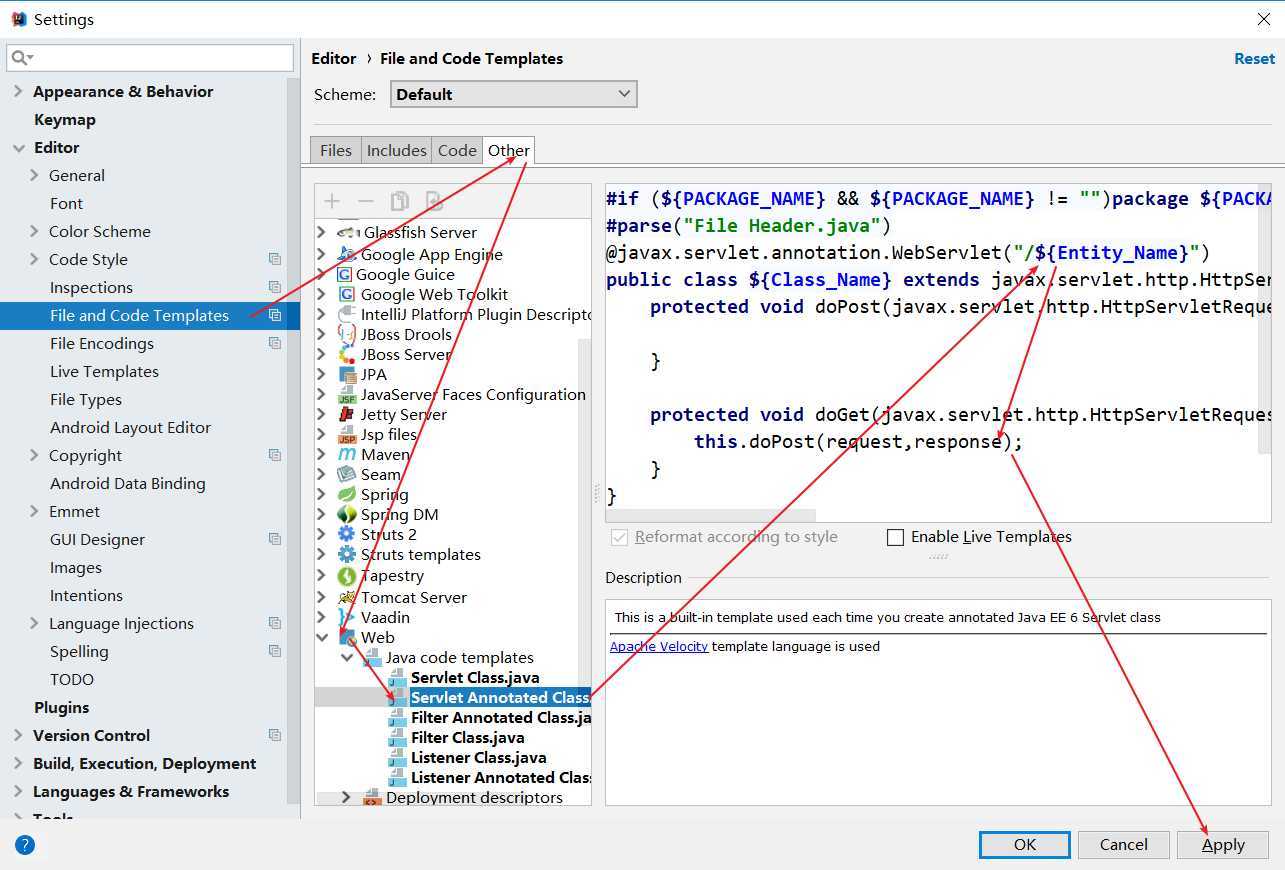Open Live Templates settings
This screenshot has width=1285, height=870.
pyautogui.click(x=104, y=371)
